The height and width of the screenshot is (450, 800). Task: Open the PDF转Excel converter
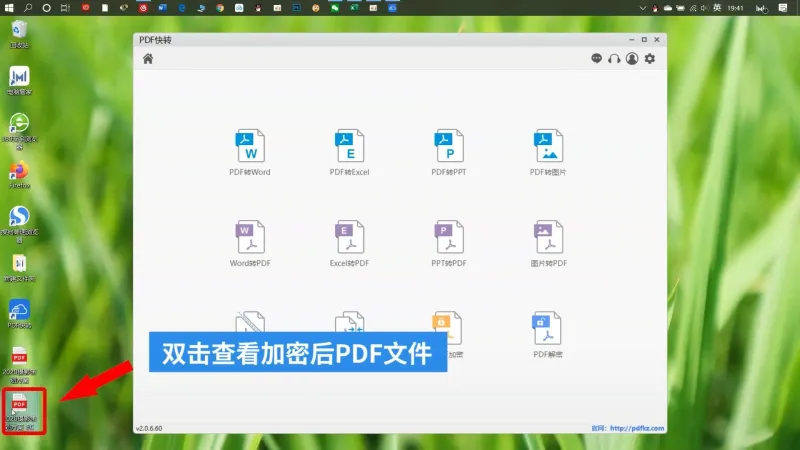coord(349,152)
